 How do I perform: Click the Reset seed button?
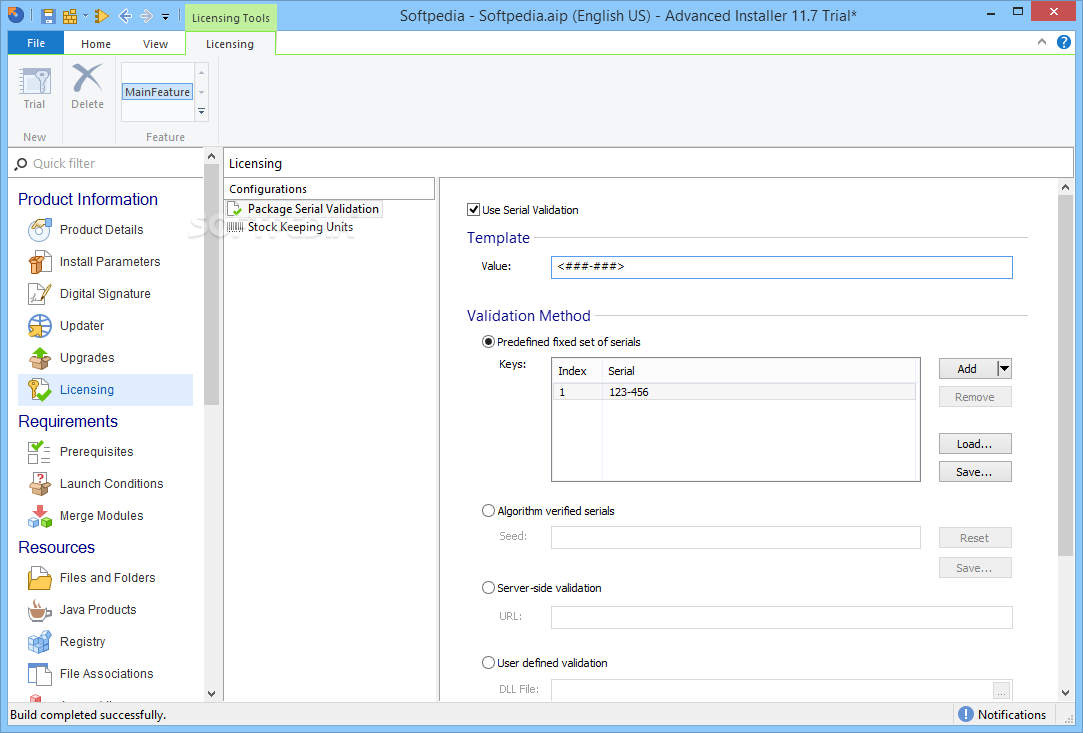pos(975,538)
